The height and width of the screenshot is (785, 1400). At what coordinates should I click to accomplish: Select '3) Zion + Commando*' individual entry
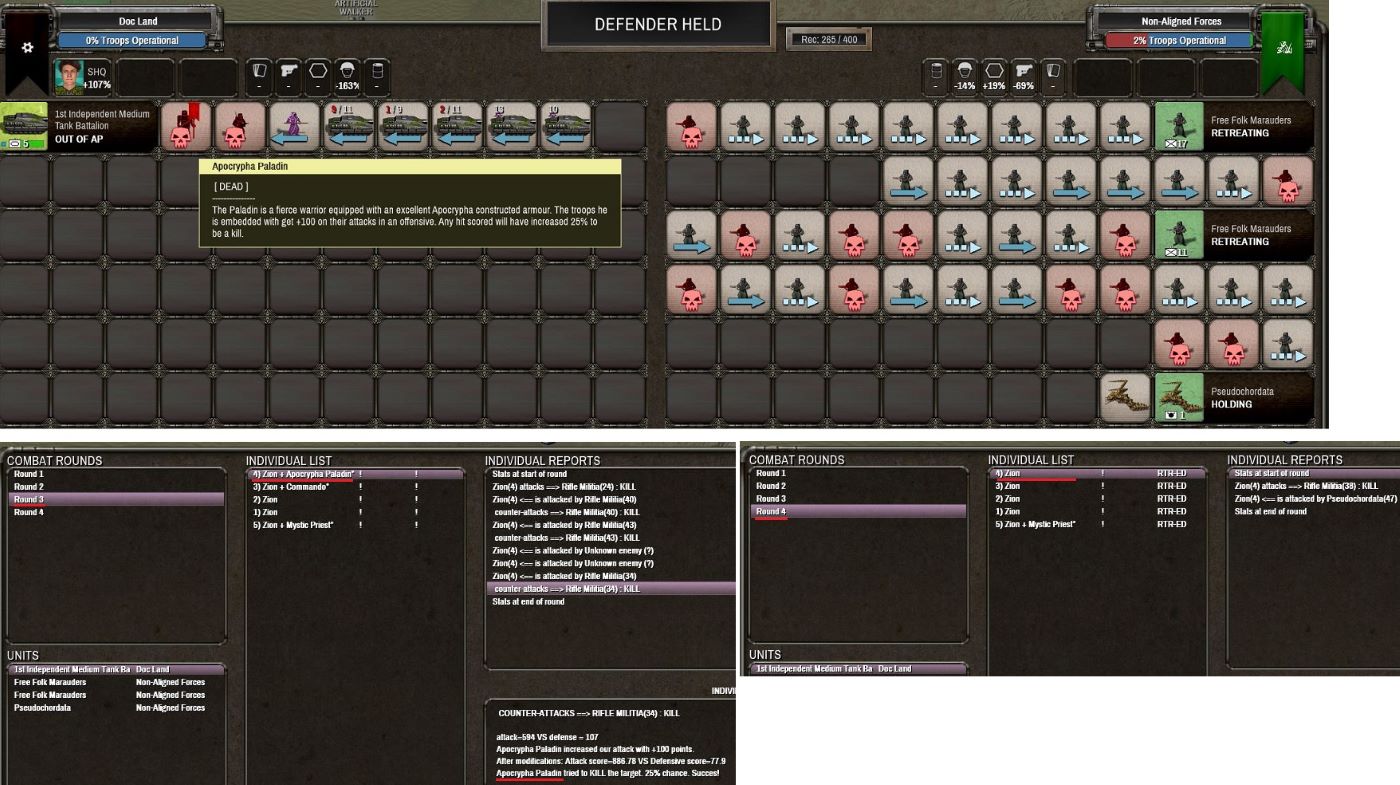click(356, 486)
